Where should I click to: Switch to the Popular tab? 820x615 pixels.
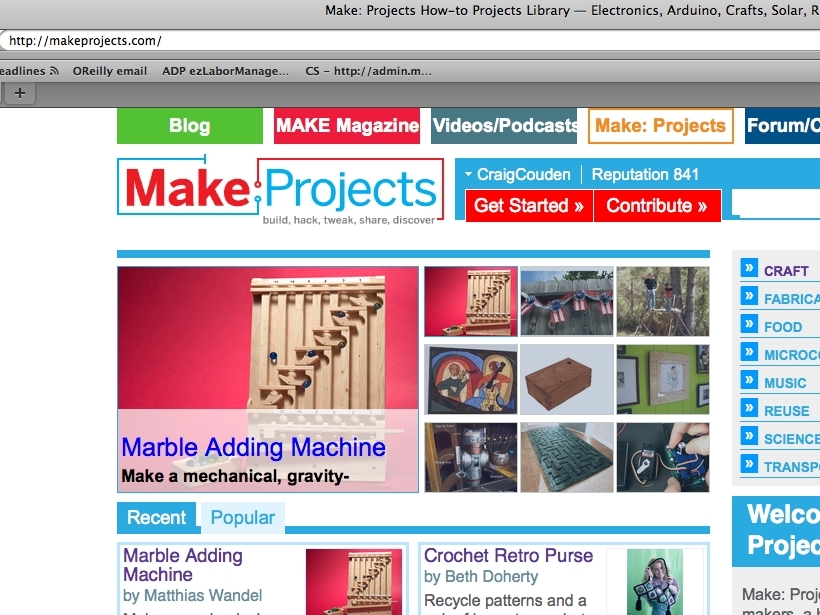(x=243, y=517)
